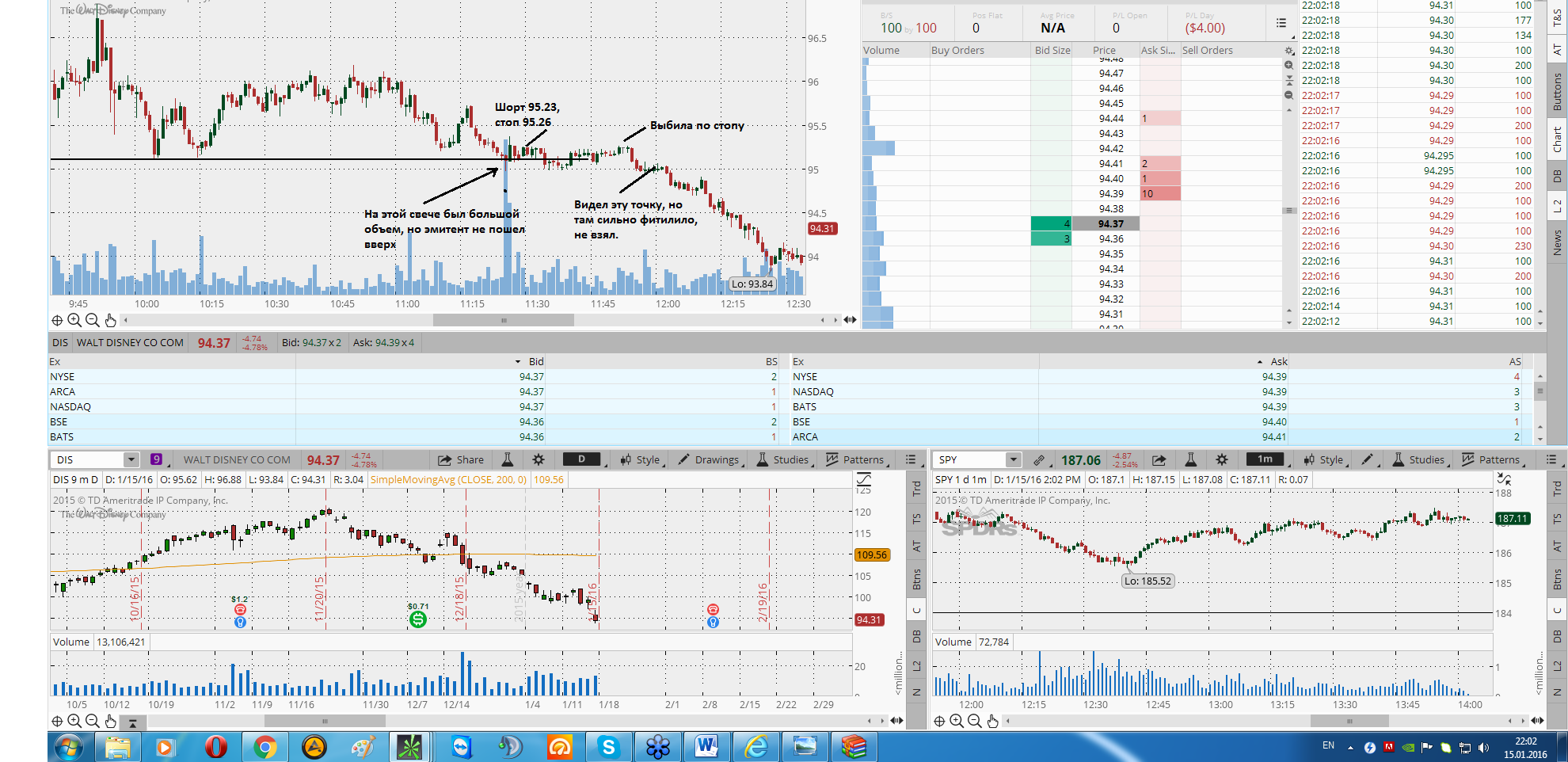The height and width of the screenshot is (762, 1568).
Task: Click the DIS daily chart horizontal scrollbar thumb
Action: coord(325,721)
